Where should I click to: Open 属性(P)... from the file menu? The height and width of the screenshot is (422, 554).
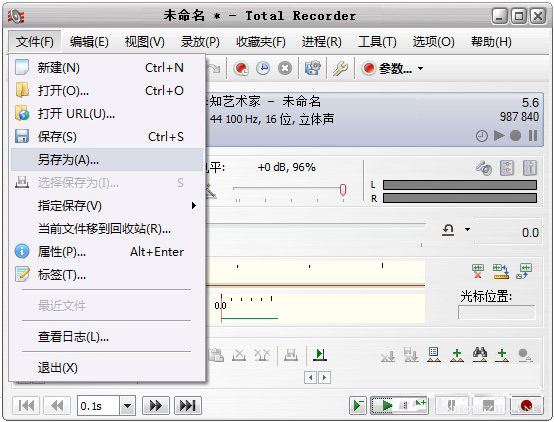(107, 252)
